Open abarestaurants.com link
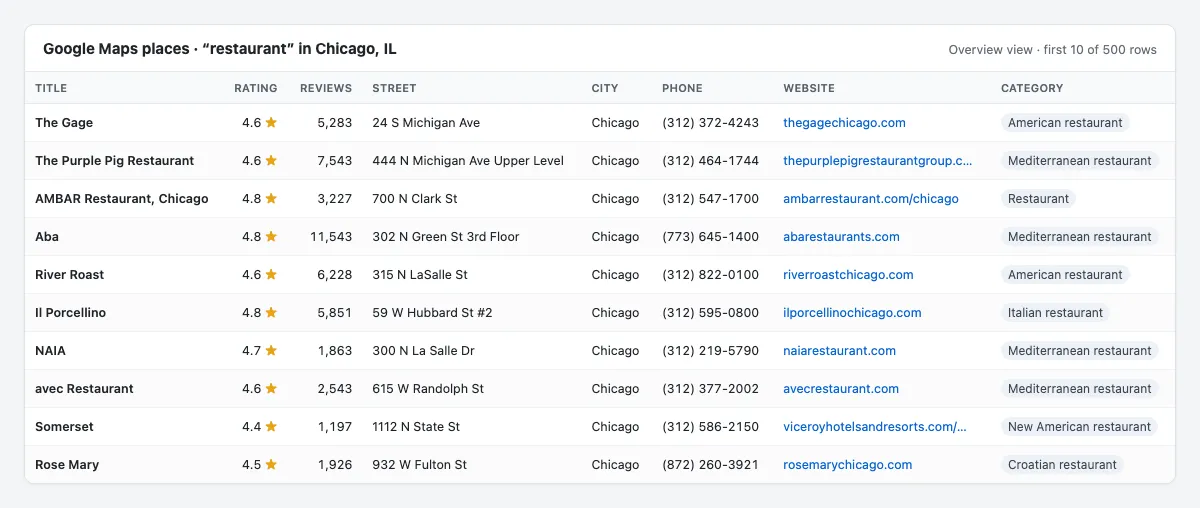The width and height of the screenshot is (1200, 508). [x=841, y=237]
